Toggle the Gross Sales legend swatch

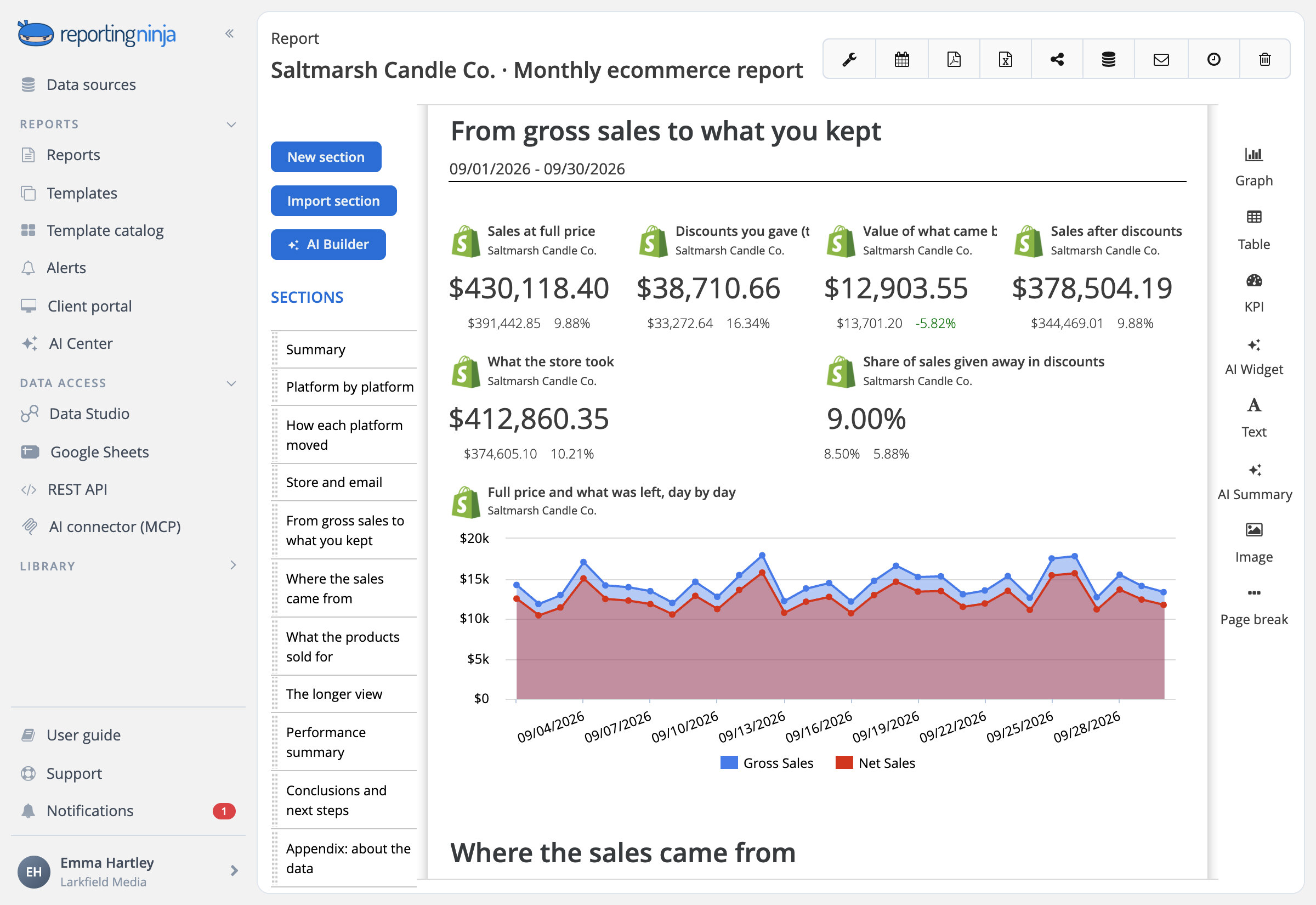point(729,763)
